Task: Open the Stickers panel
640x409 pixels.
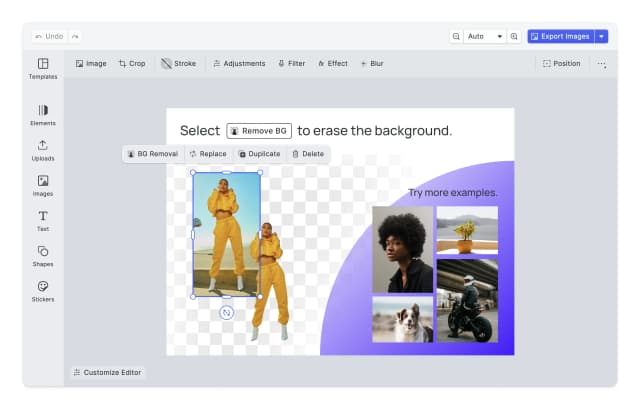Action: pyautogui.click(x=43, y=291)
